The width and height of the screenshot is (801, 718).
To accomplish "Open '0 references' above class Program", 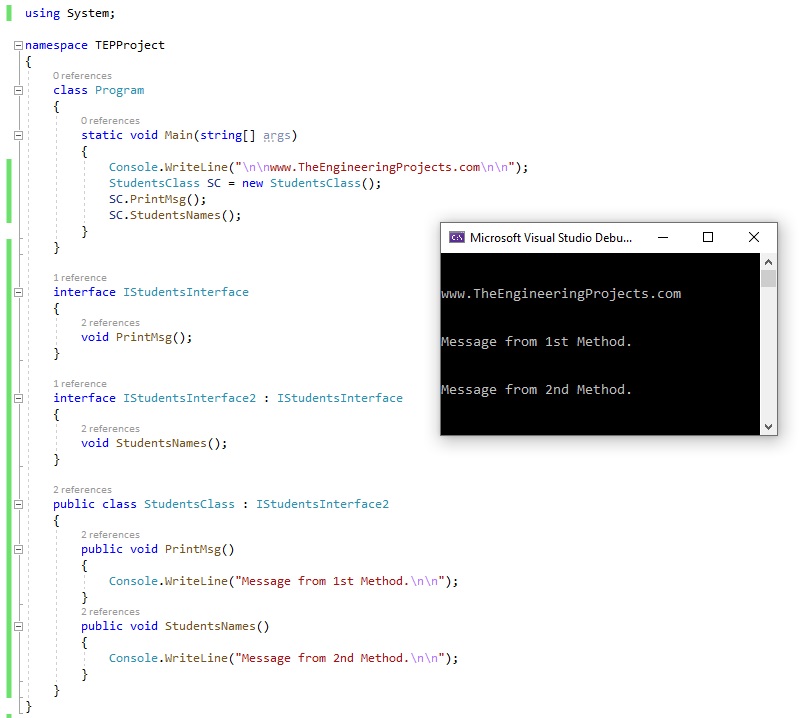I will (x=82, y=75).
